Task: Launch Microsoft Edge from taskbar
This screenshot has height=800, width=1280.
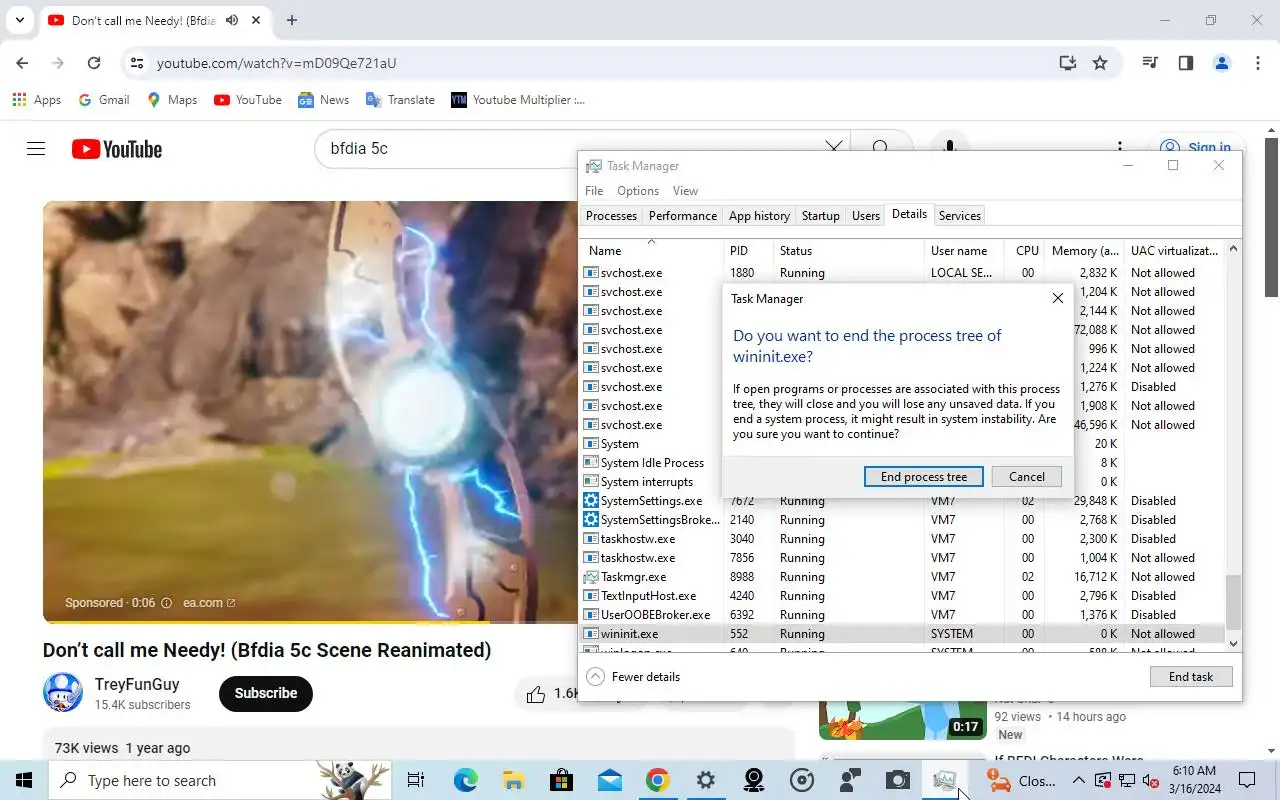Action: [x=466, y=780]
